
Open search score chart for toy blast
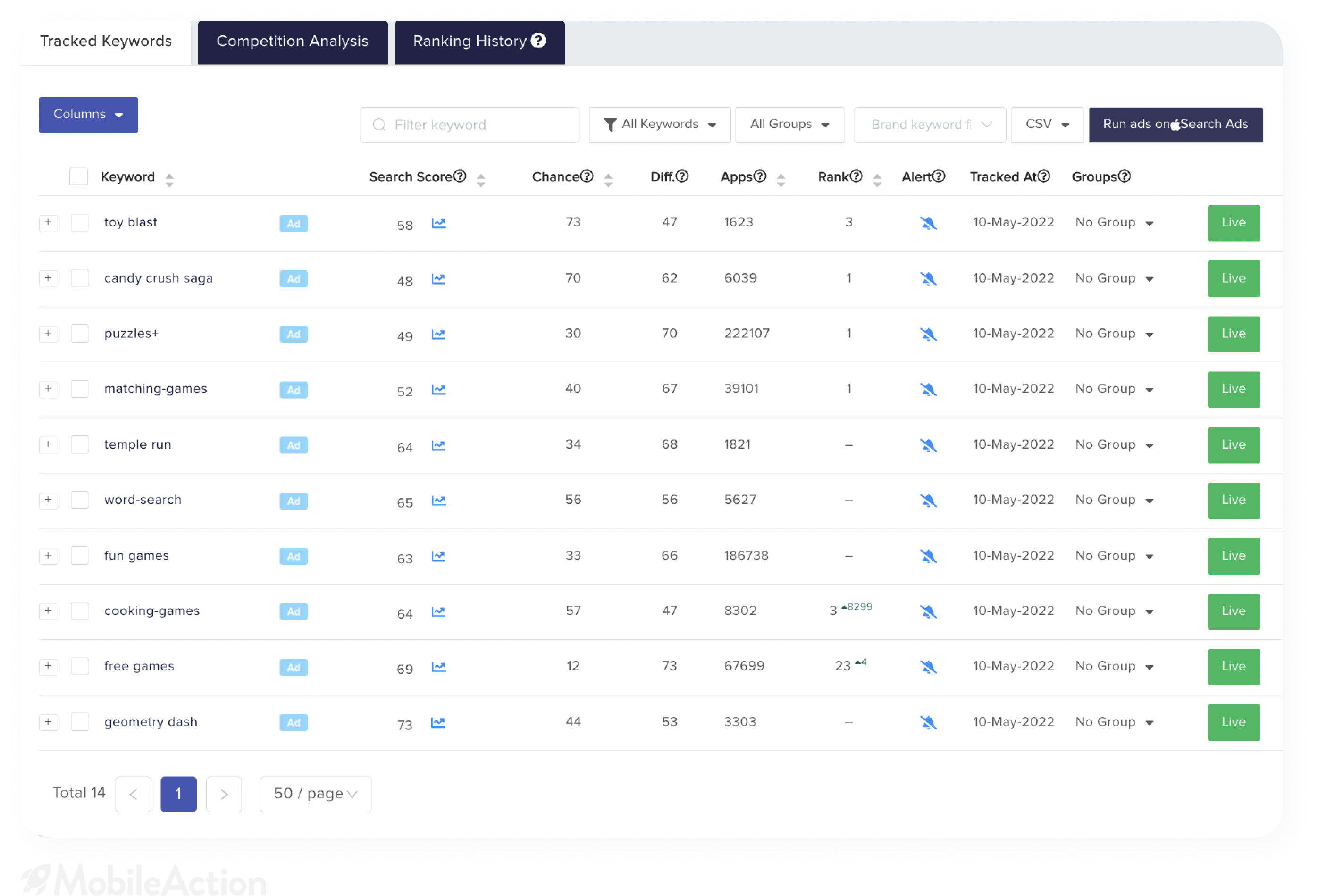coord(438,224)
